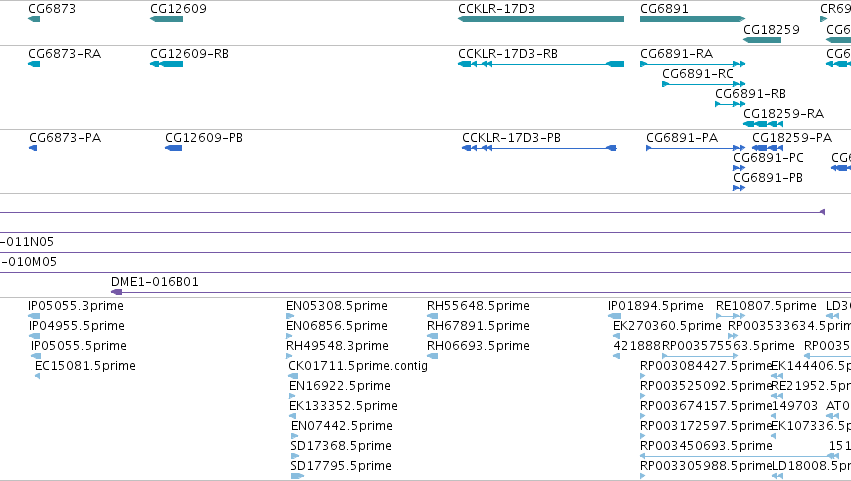This screenshot has width=851, height=481.
Task: Click EST IP05055.3prime
Action: pos(76,306)
